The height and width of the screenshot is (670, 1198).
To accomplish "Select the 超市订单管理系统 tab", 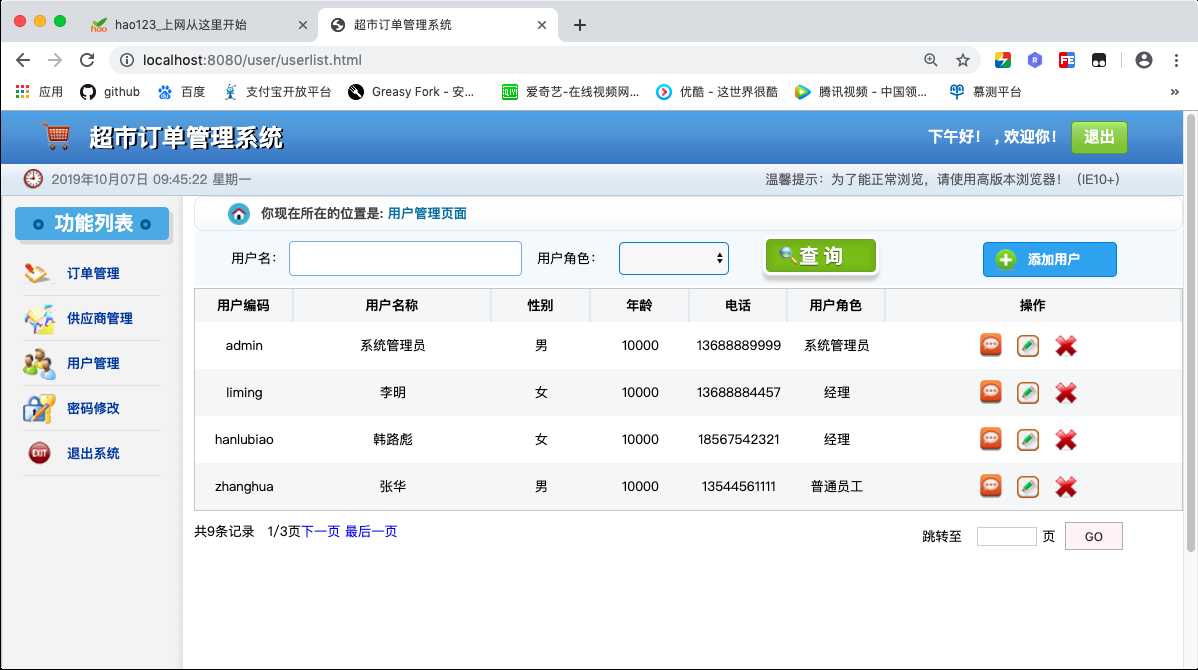I will [437, 24].
